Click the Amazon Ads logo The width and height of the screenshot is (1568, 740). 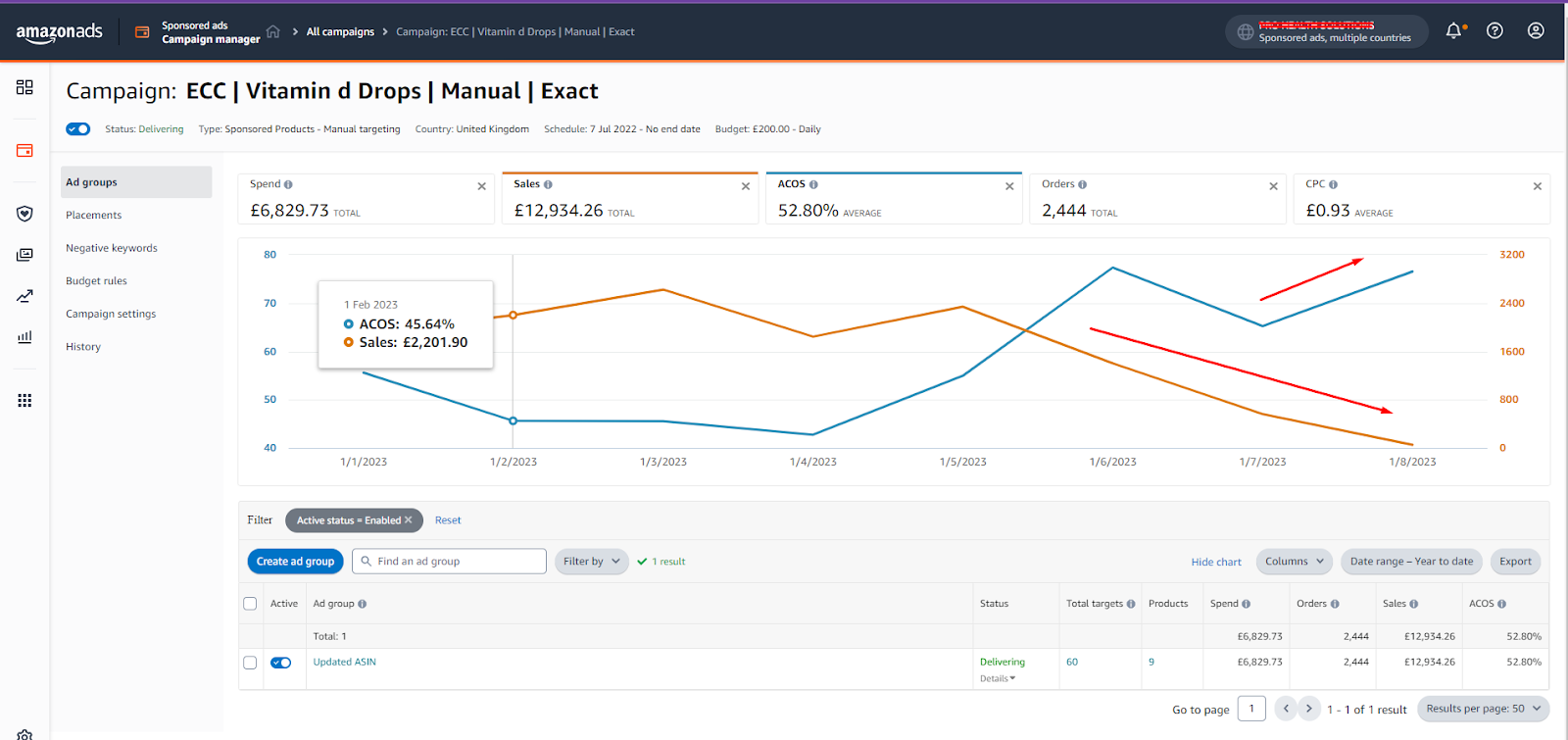[59, 32]
